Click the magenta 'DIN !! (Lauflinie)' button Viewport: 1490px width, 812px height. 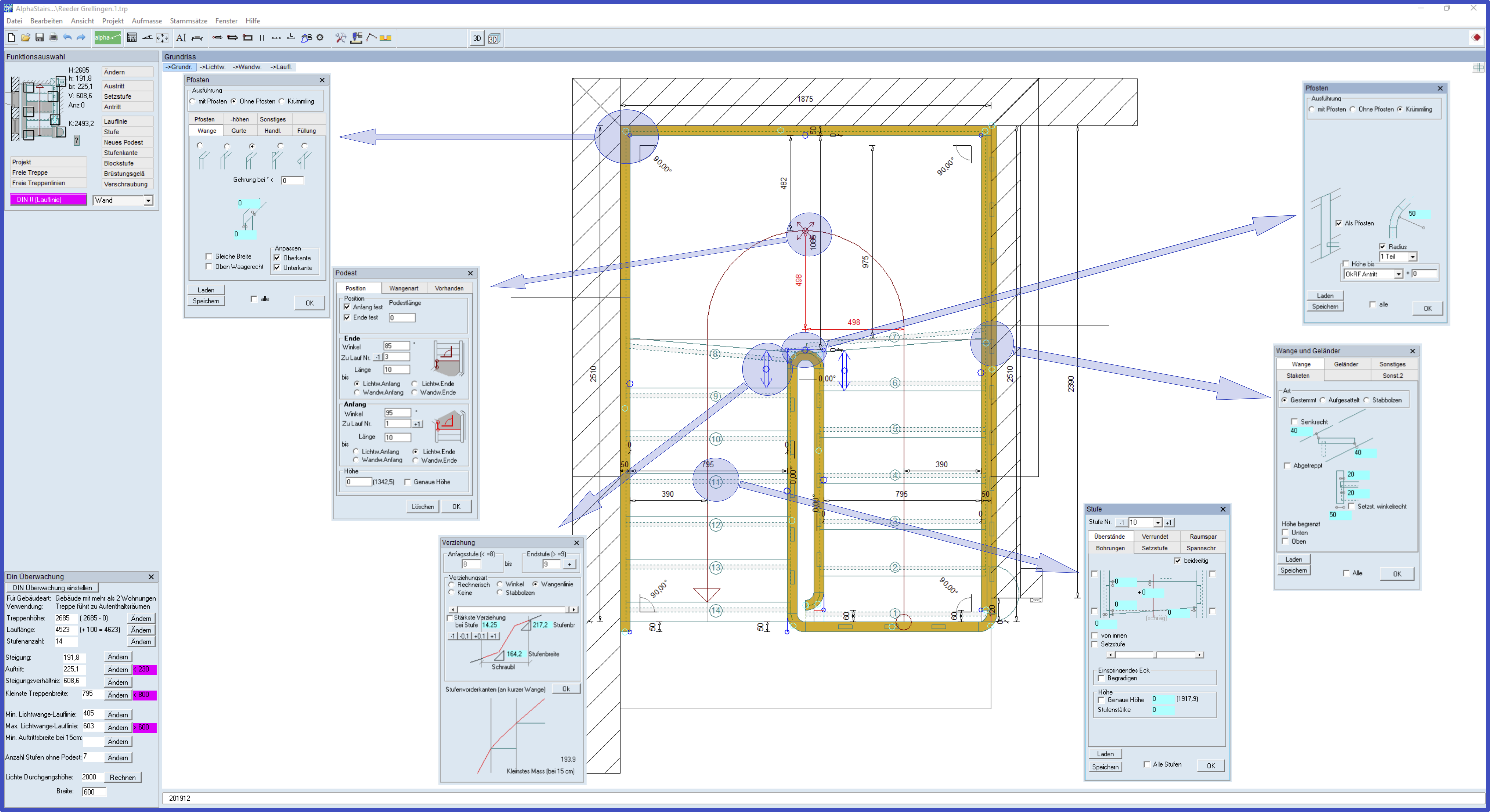coord(49,199)
